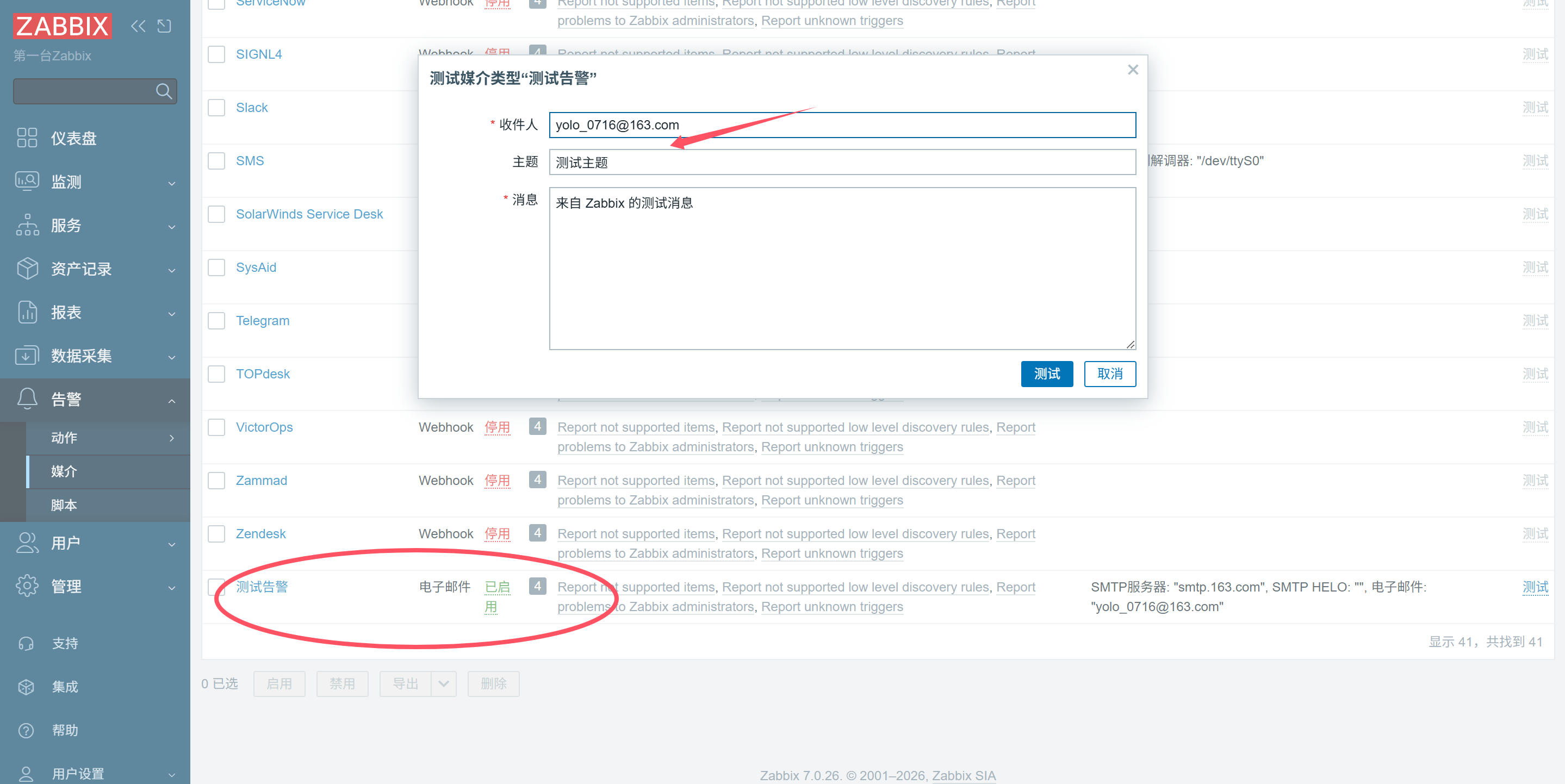This screenshot has width=1565, height=784.
Task: Click the 告警 bell icon
Action: 27,399
